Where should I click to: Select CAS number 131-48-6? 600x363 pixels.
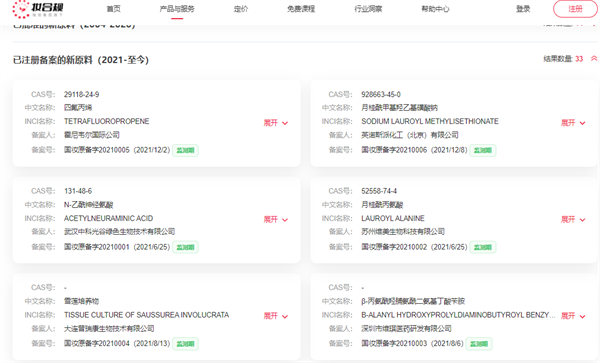(78, 191)
